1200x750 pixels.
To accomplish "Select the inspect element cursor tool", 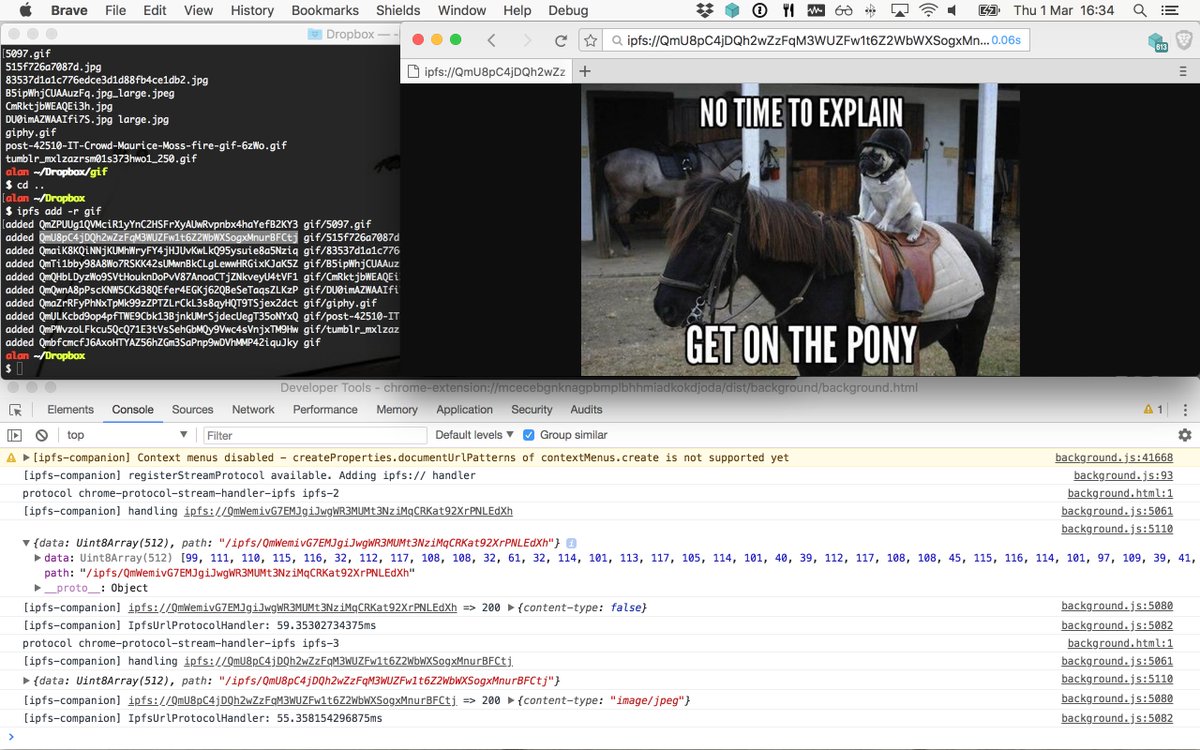I will click(15, 409).
